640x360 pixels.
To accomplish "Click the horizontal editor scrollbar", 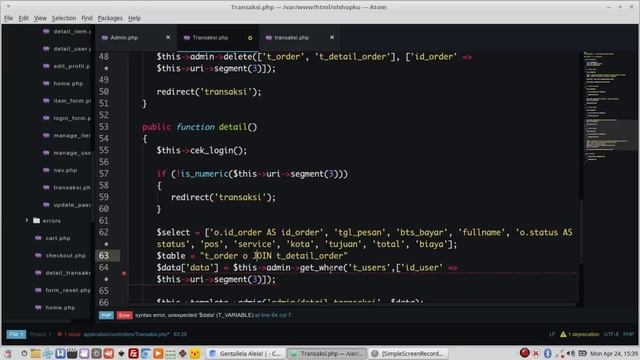I will click(x=353, y=304).
